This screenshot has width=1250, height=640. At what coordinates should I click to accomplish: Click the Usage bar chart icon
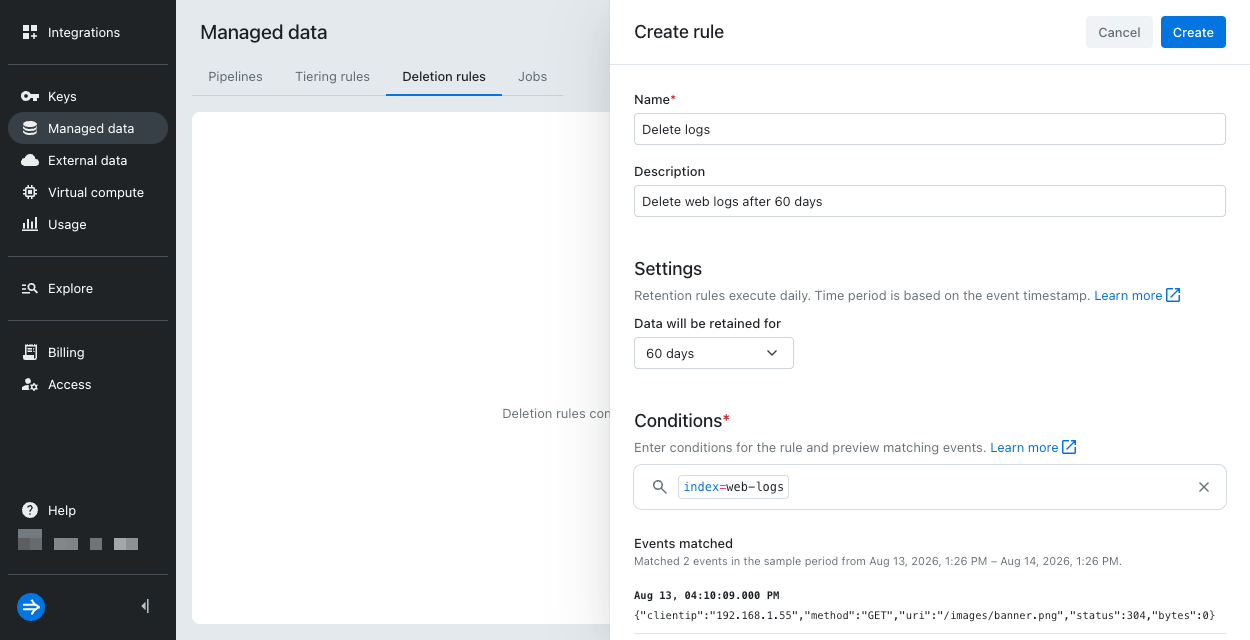(x=30, y=224)
